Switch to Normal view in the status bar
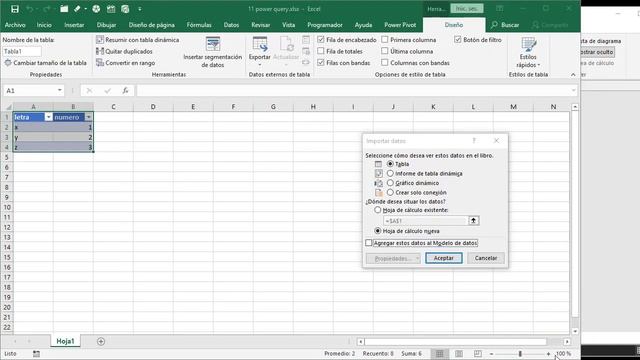 tap(440, 353)
